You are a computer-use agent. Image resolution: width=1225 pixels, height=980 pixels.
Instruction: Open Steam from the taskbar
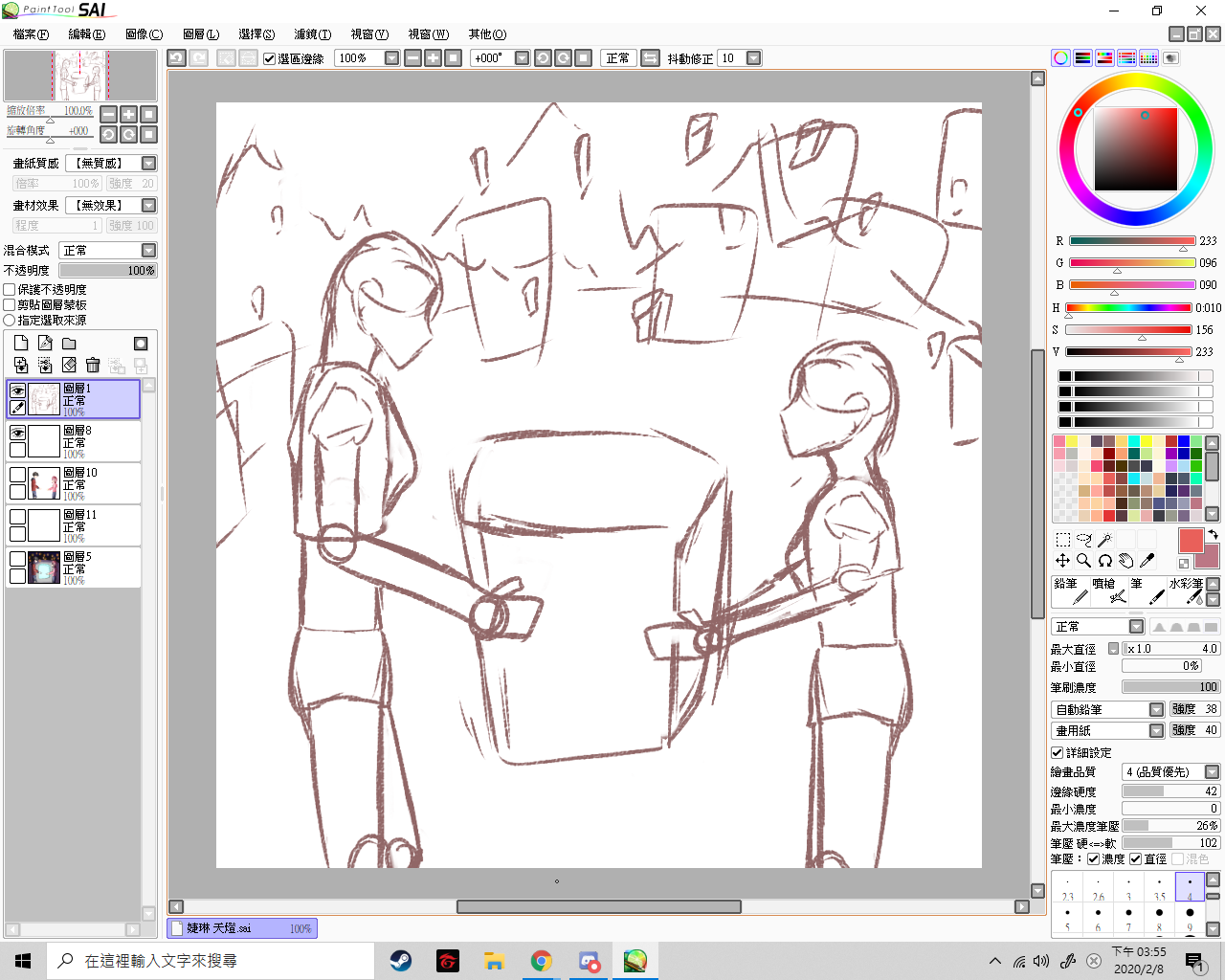400,961
